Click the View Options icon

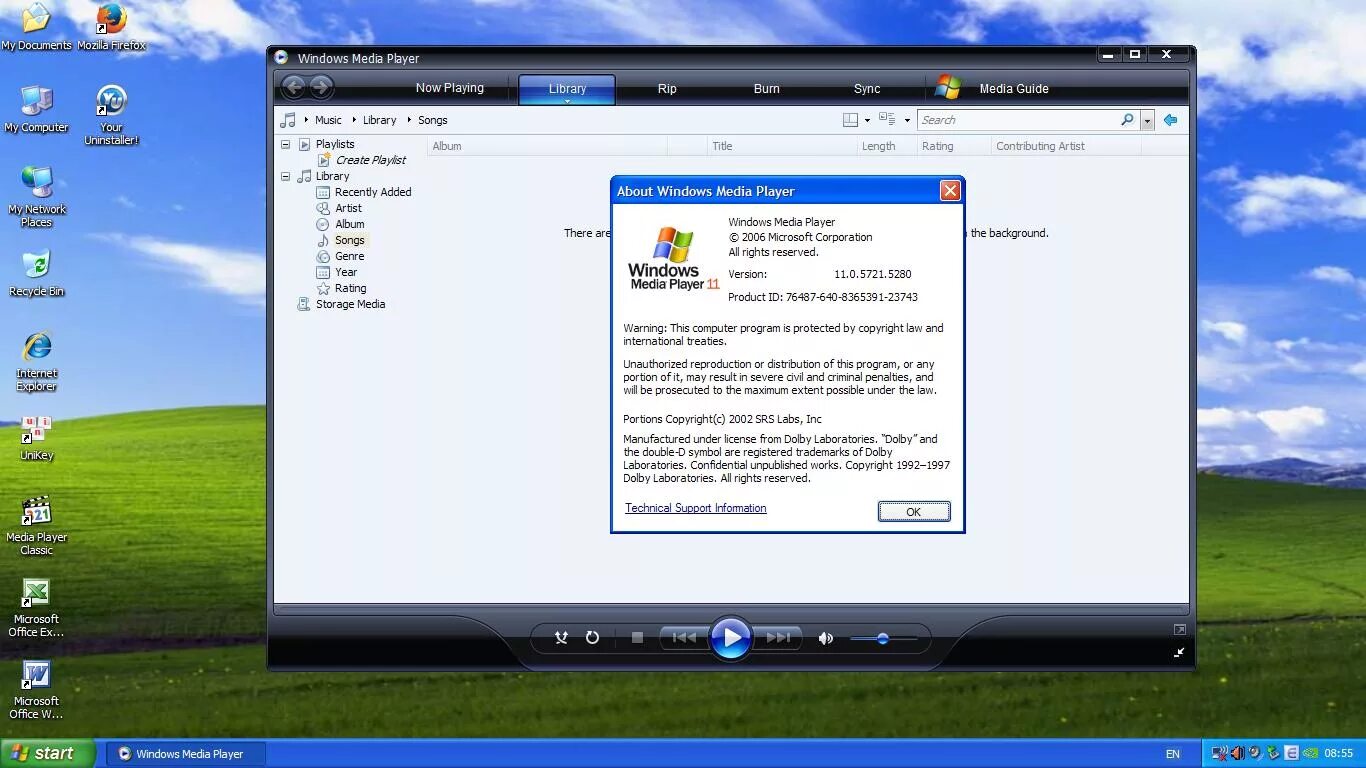(887, 120)
